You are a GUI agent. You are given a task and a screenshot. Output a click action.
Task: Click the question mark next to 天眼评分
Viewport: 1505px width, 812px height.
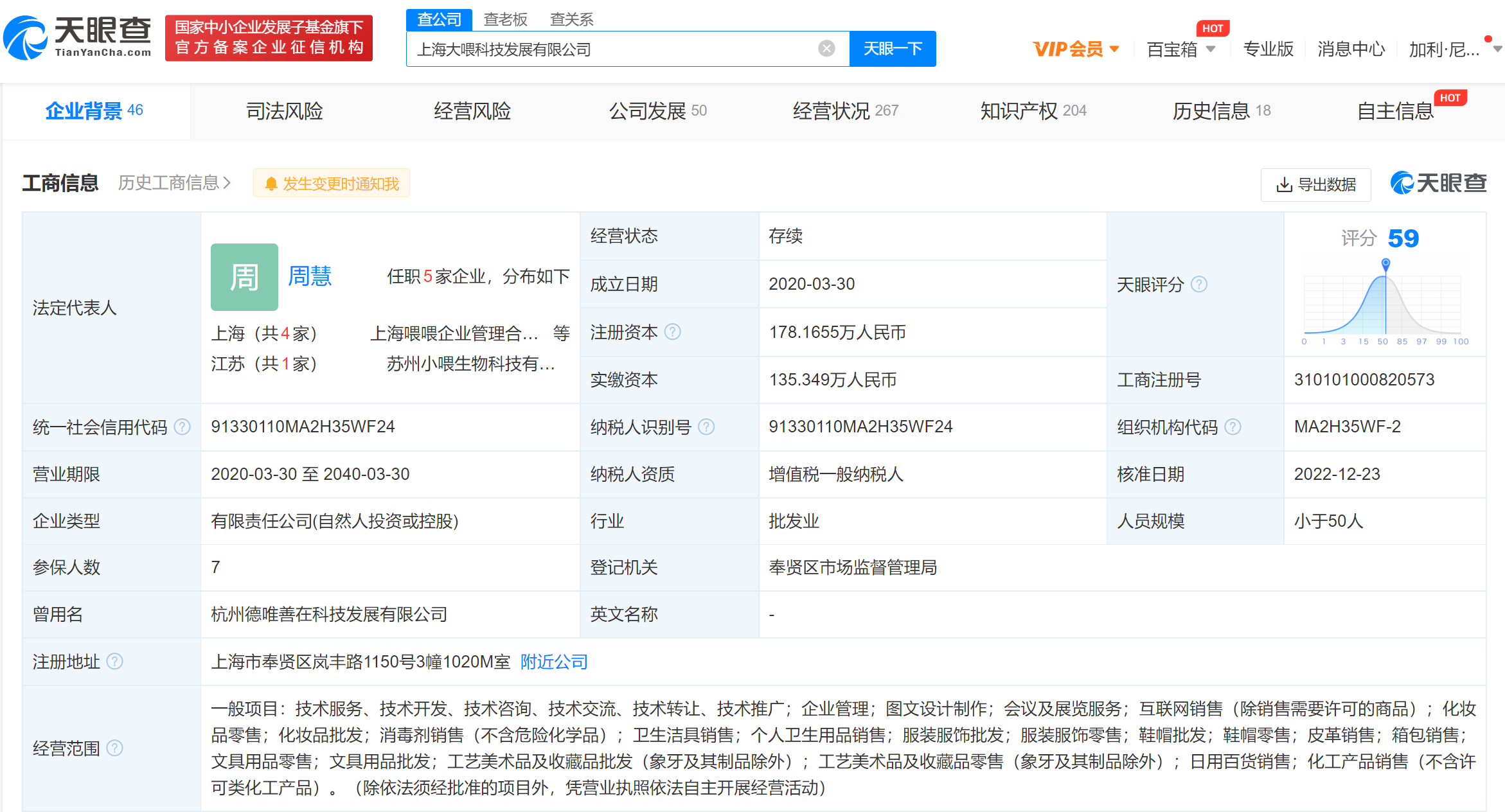1199,285
